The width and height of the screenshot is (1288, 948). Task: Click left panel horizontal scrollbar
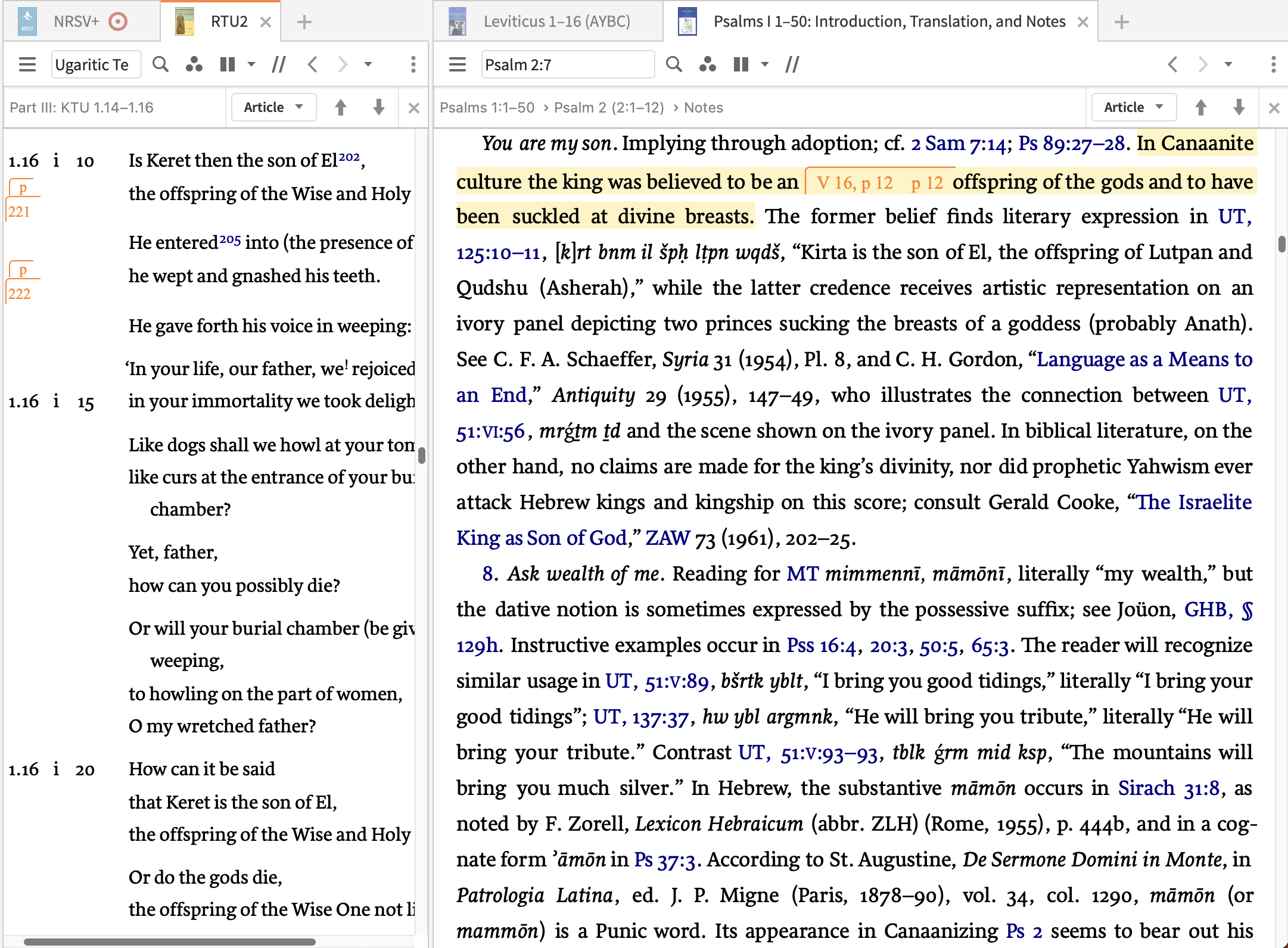coord(169,942)
